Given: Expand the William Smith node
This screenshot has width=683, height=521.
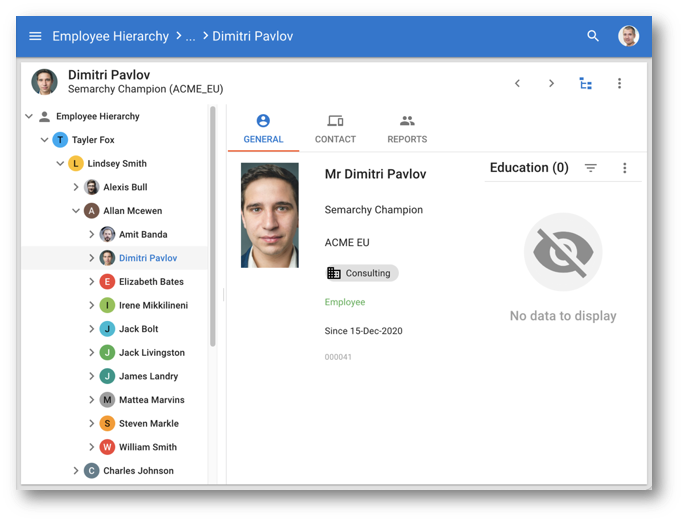Looking at the screenshot, I should click(91, 447).
